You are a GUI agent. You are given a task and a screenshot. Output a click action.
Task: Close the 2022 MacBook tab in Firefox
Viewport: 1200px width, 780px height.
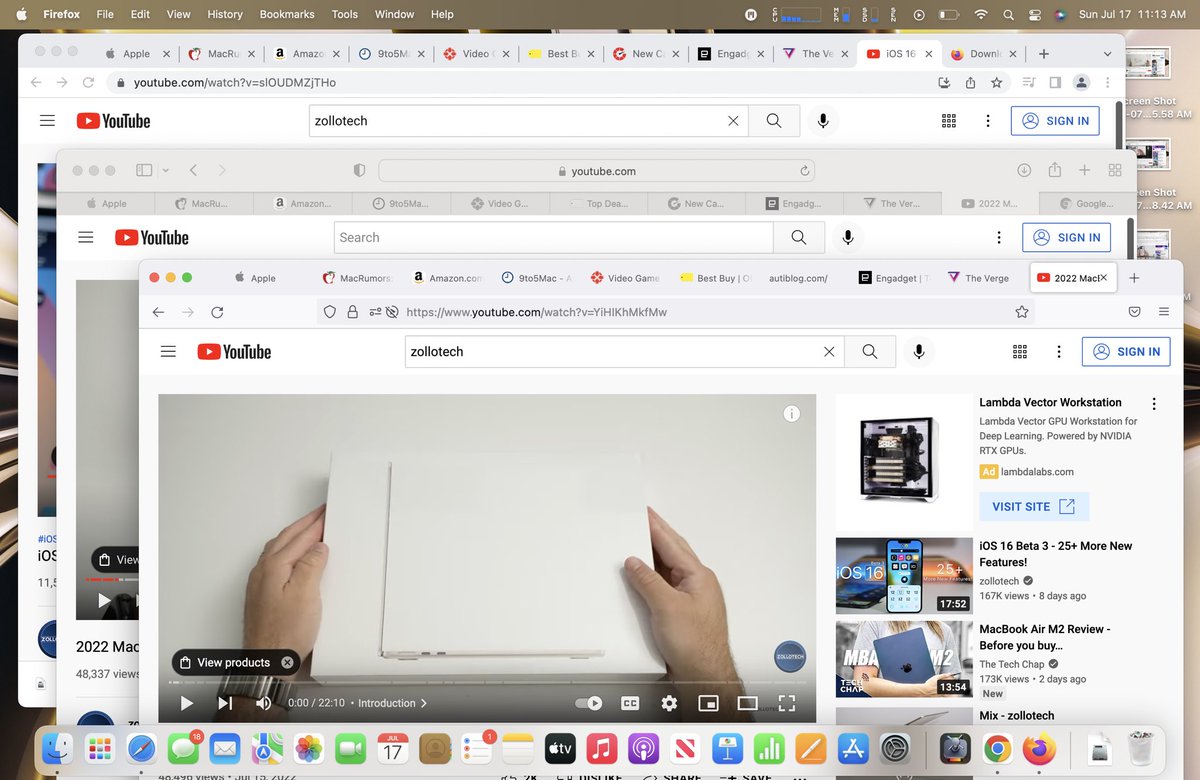pyautogui.click(x=1103, y=278)
